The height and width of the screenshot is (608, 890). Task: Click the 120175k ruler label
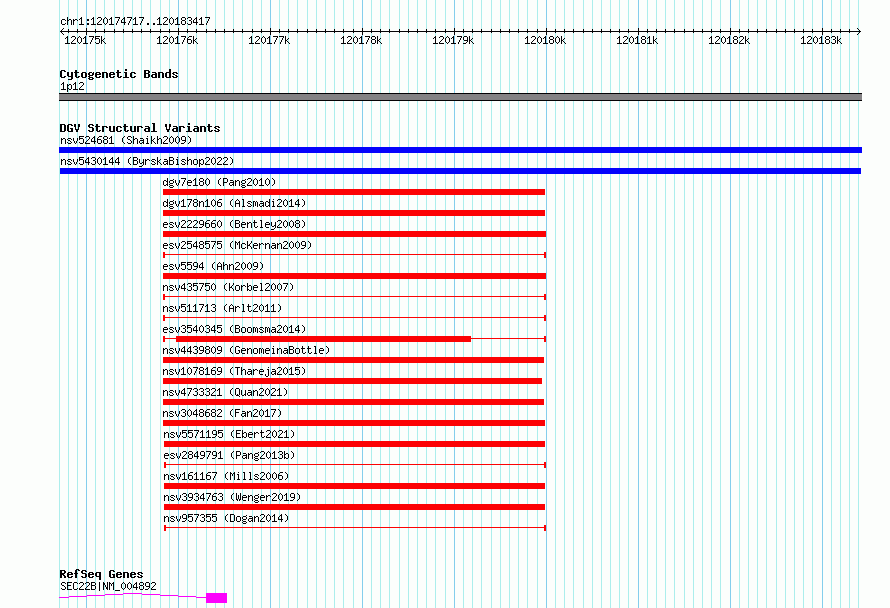[x=85, y=40]
